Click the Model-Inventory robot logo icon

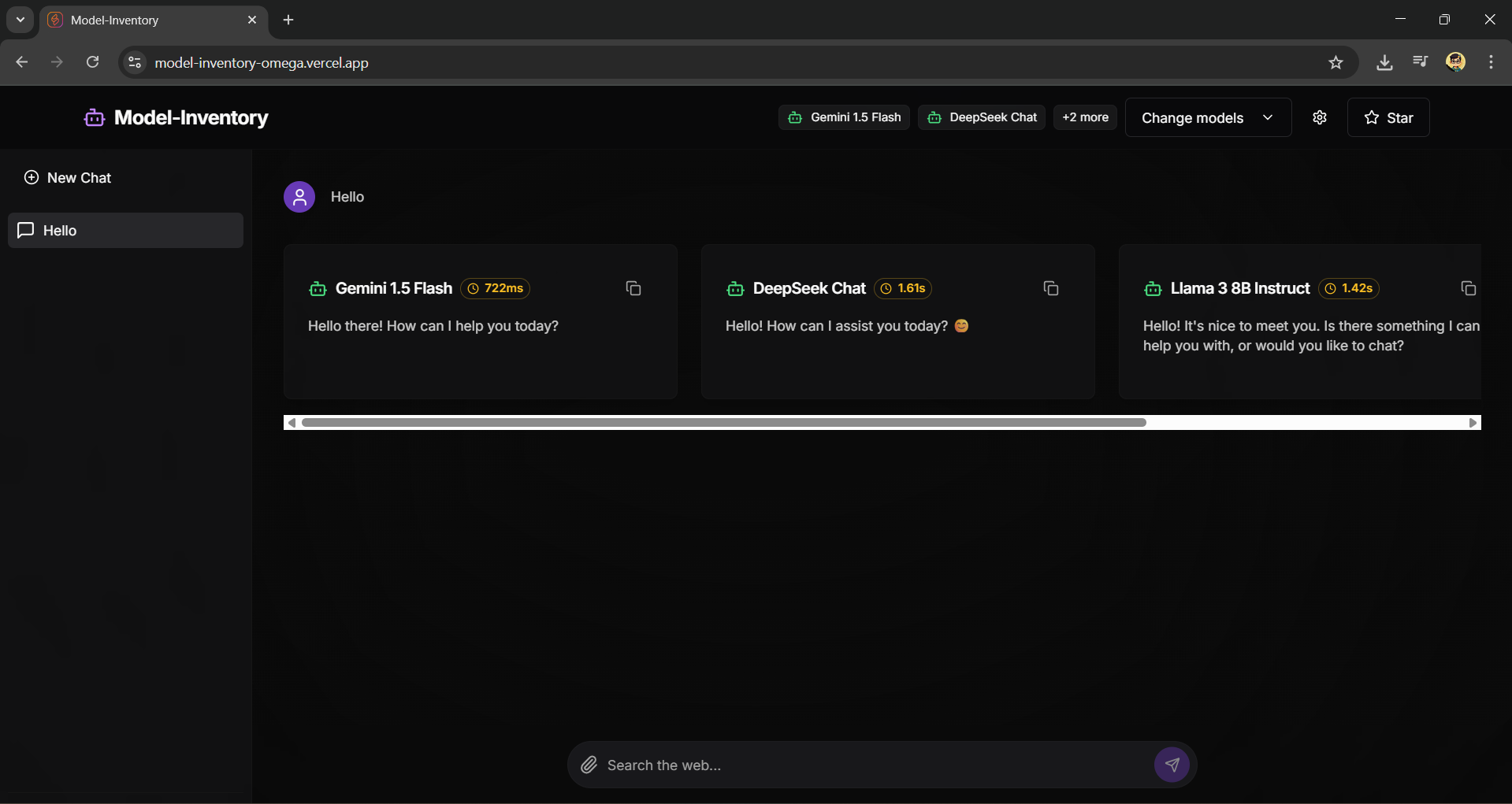(x=95, y=118)
